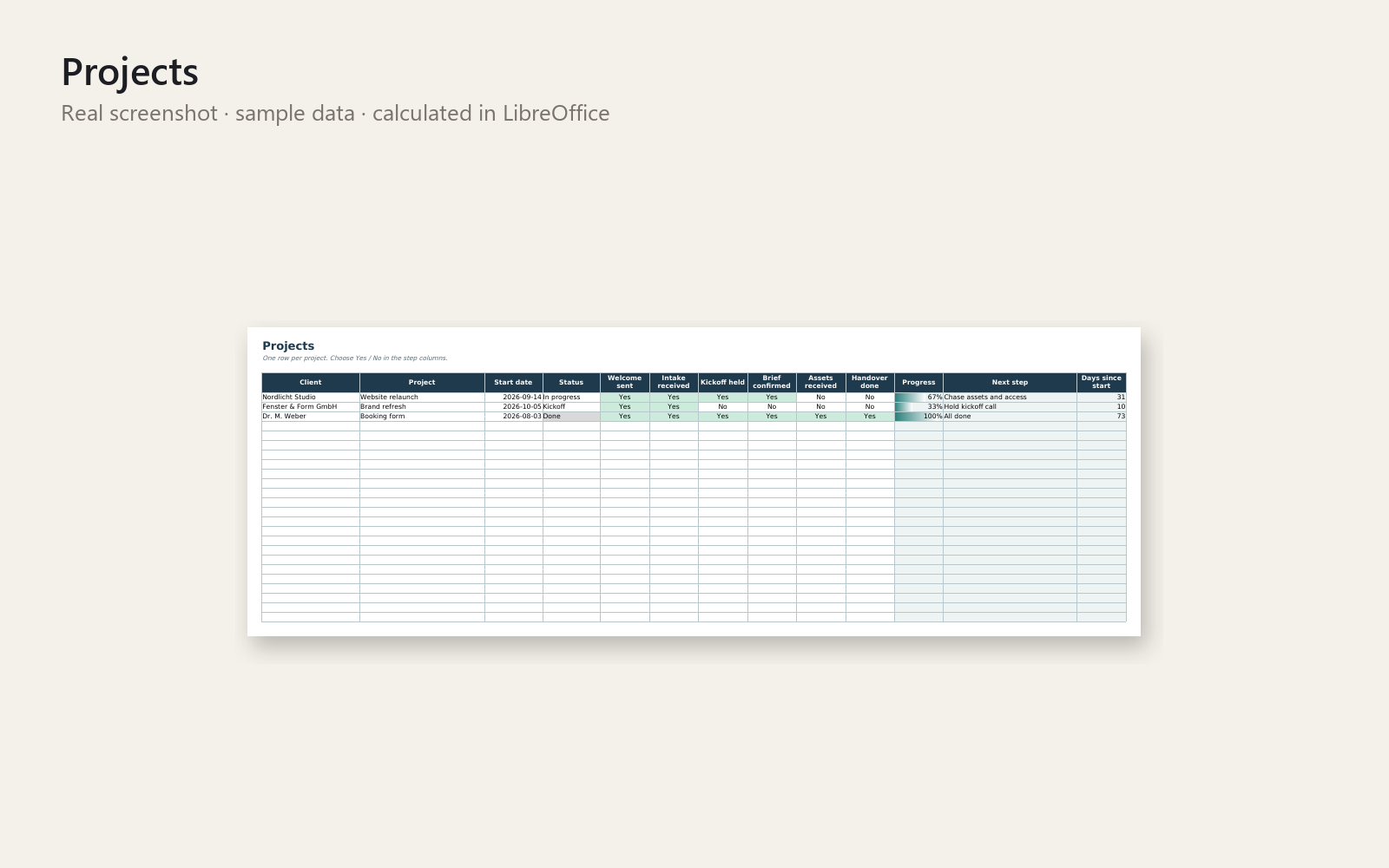Select Handover done 'Yes' for Dr. M. Weber
The height and width of the screenshot is (868, 1389).
click(870, 417)
